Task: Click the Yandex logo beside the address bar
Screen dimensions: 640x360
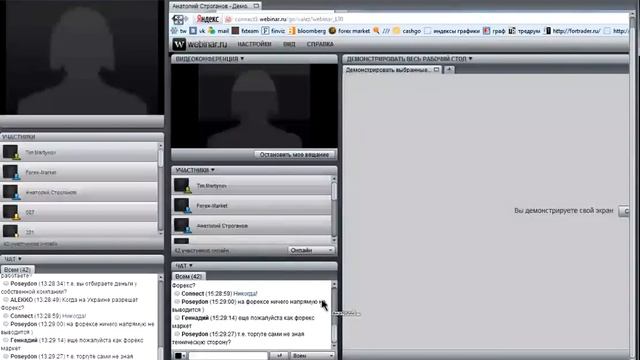Action: (207, 19)
